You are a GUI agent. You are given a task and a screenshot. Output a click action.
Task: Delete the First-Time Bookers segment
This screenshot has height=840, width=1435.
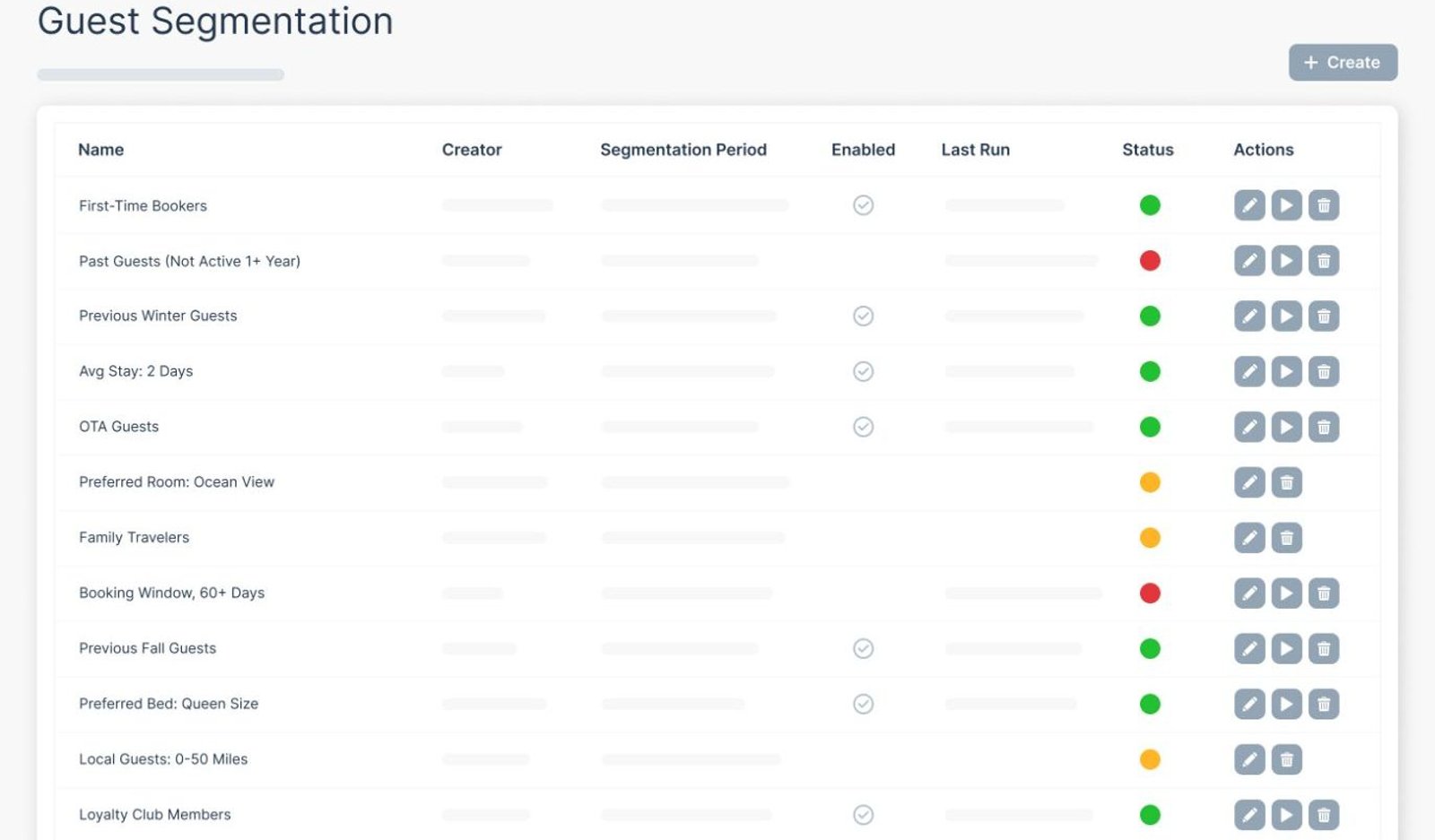tap(1324, 205)
